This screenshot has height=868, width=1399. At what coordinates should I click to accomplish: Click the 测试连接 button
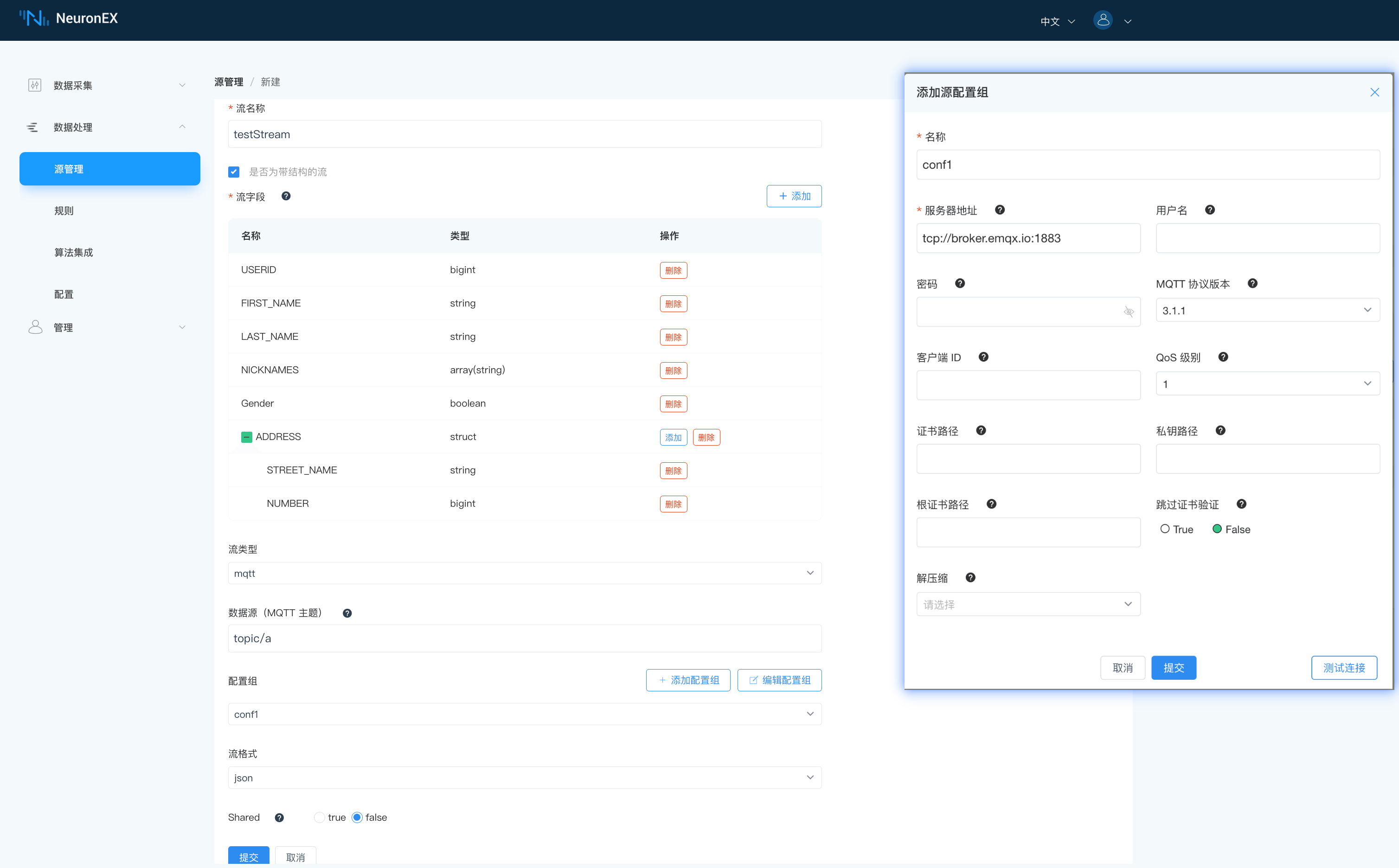(1343, 668)
